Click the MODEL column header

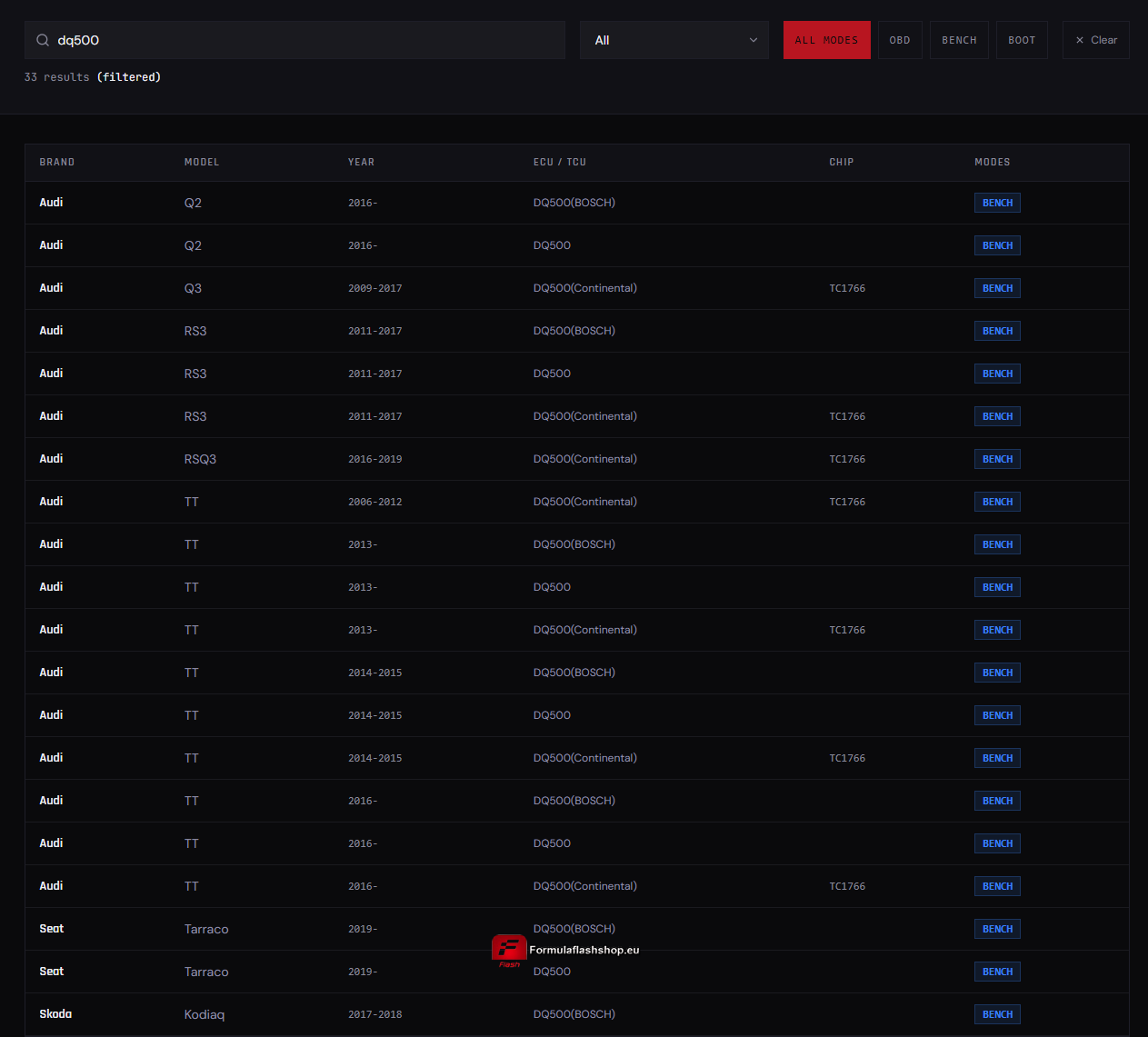(202, 162)
